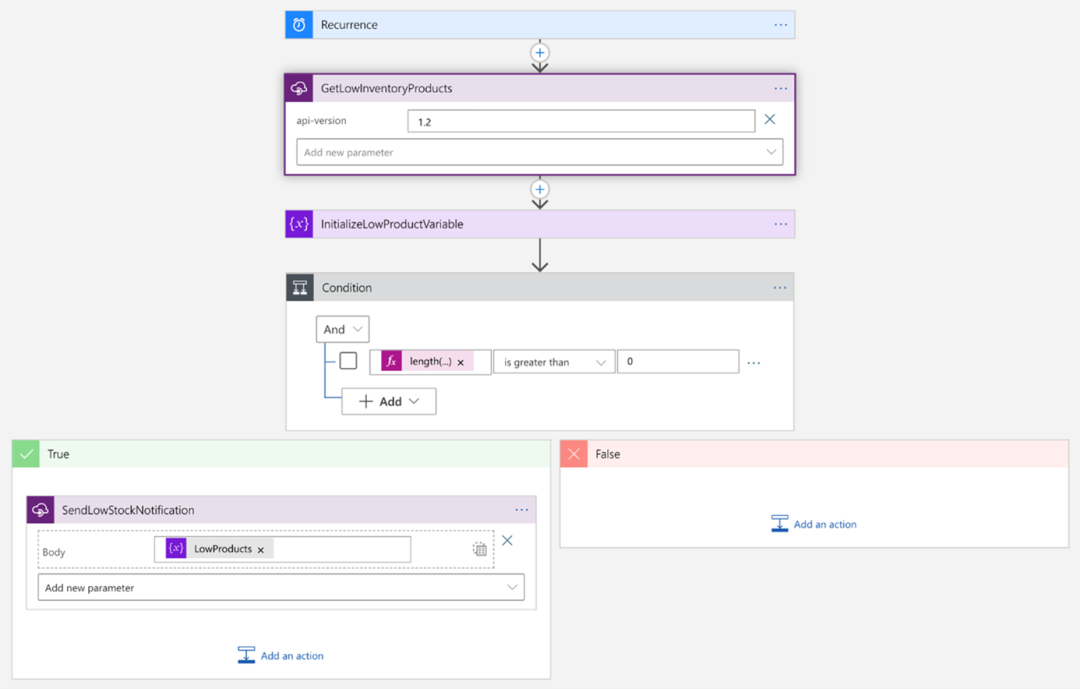This screenshot has height=689, width=1080.
Task: Remove the LowProducts token from Body
Action: pyautogui.click(x=261, y=550)
